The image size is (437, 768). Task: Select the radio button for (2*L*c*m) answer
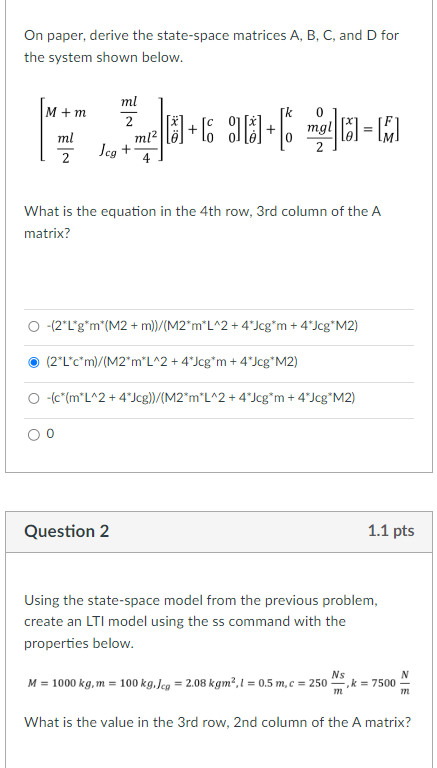point(33,363)
